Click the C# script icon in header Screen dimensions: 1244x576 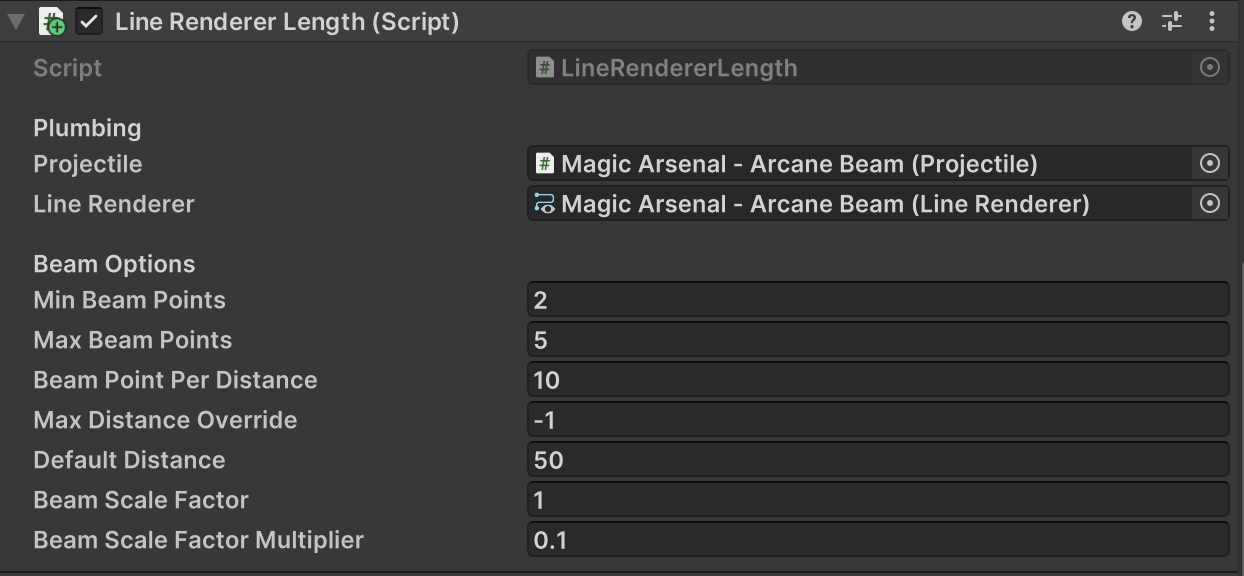[51, 22]
